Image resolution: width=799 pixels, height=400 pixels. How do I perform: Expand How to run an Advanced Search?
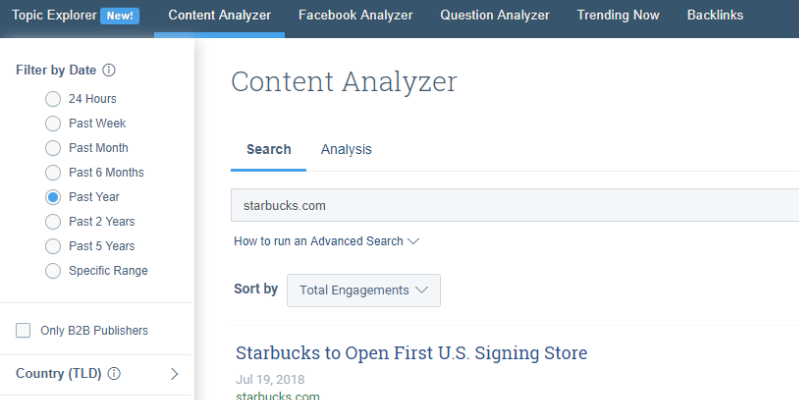tap(326, 241)
